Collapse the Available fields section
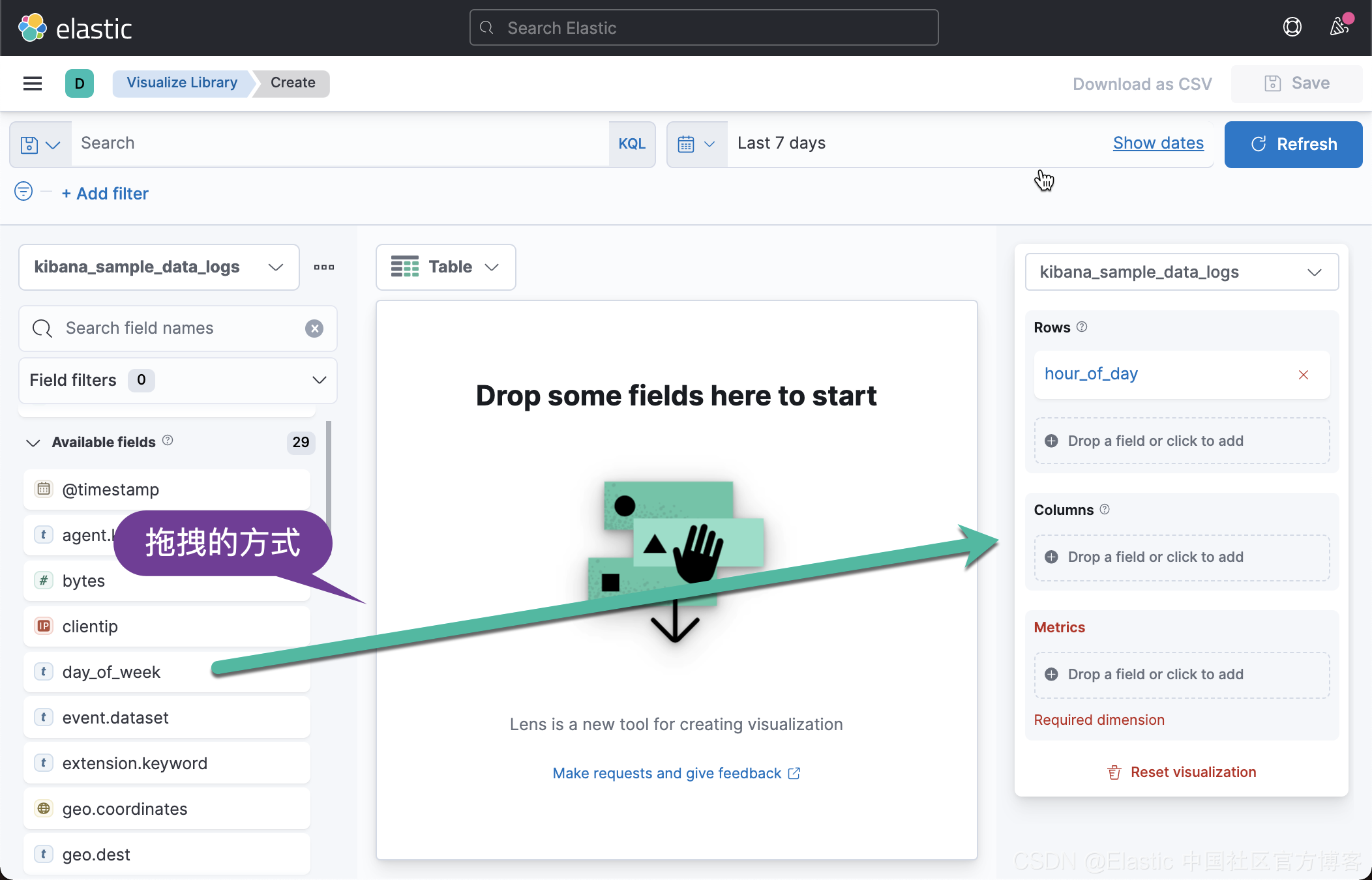Screen dimensions: 1372x880 [33, 443]
